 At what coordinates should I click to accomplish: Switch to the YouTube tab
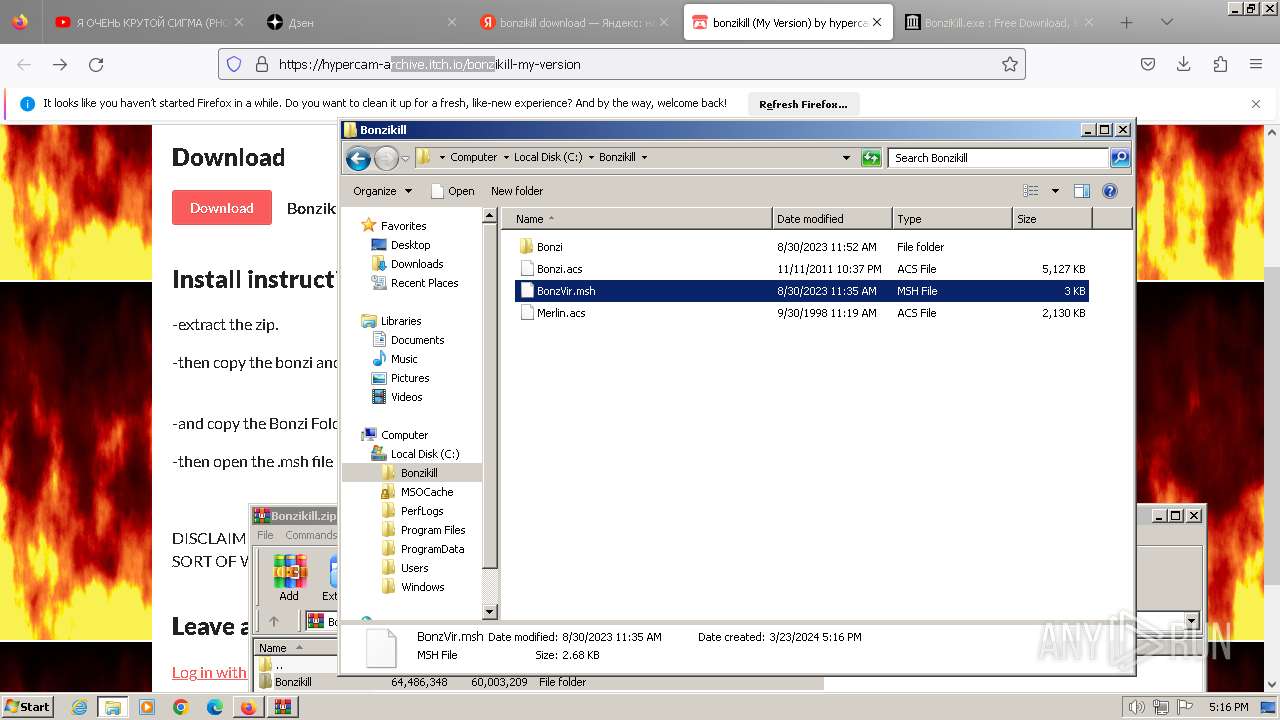[x=152, y=22]
